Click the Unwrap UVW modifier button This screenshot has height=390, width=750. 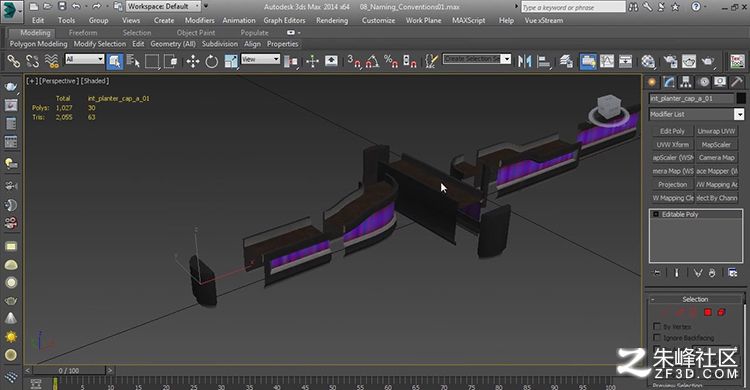[716, 131]
